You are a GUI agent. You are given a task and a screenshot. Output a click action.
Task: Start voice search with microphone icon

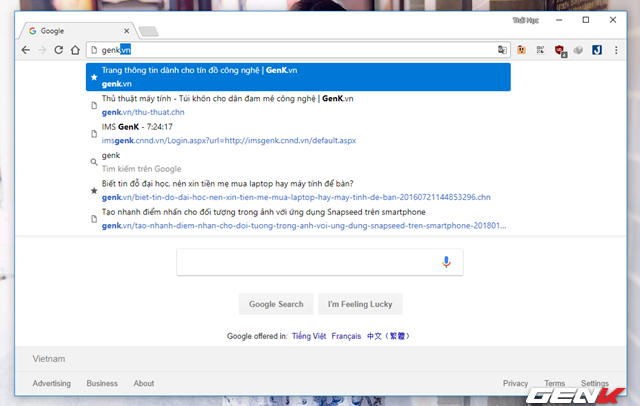click(x=446, y=262)
